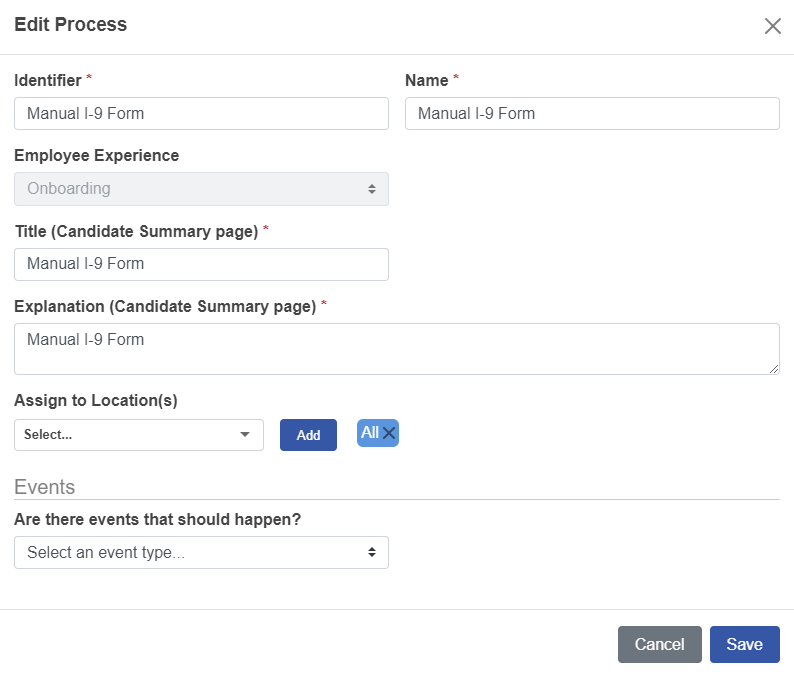Screen dimensions: 794x678
Task: Expand 'Select an event type...' dropdown
Action: coord(200,552)
